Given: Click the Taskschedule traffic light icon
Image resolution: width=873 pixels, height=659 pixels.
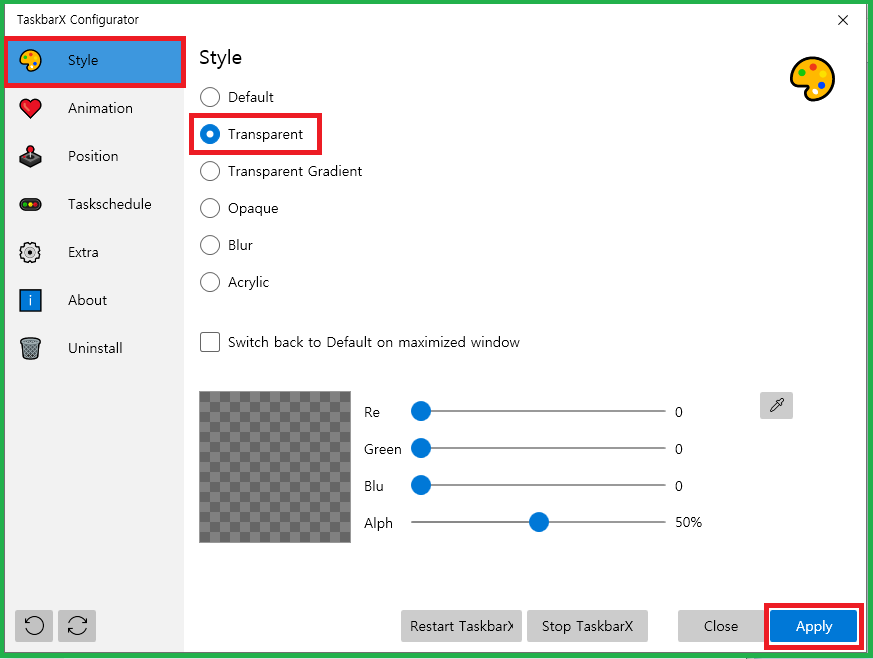Looking at the screenshot, I should (30, 205).
